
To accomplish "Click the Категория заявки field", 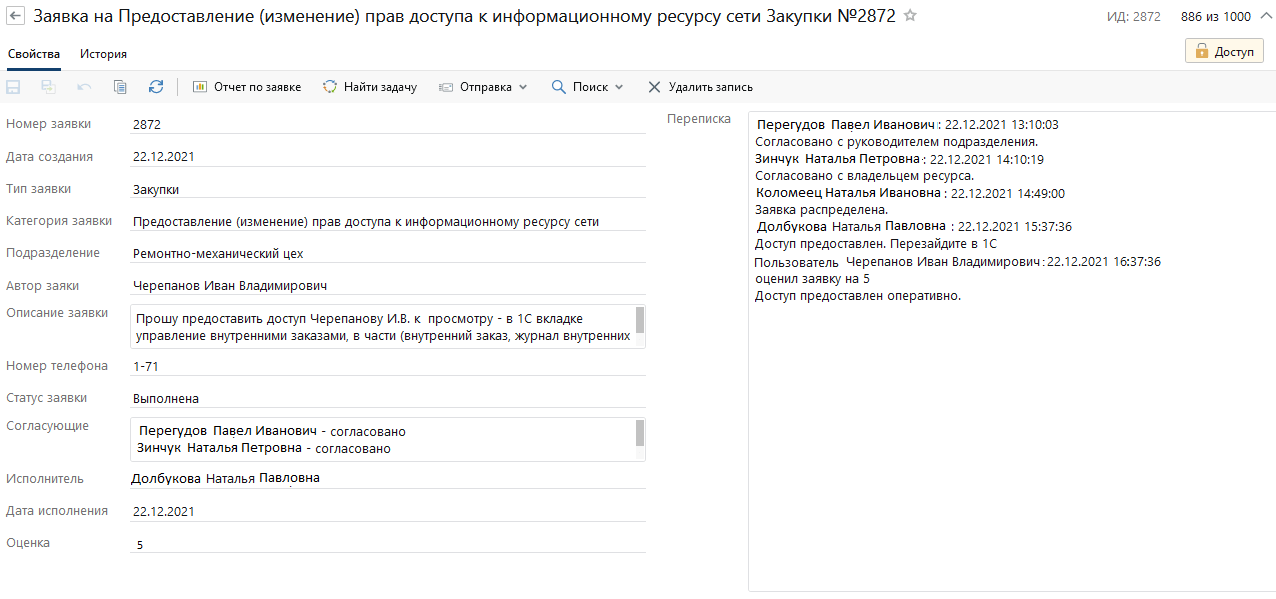I will [388, 221].
